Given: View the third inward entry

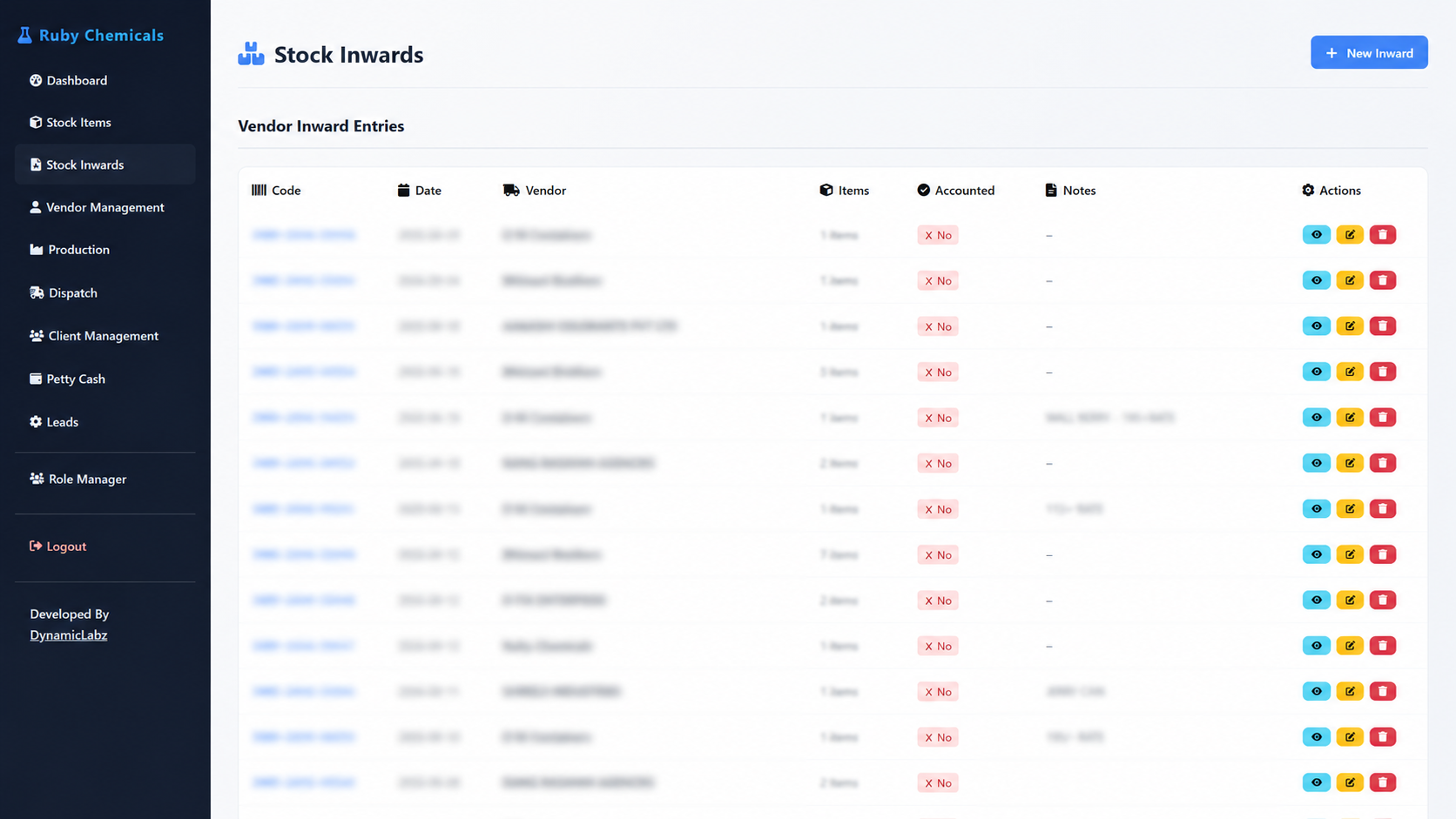Looking at the screenshot, I should click(1316, 326).
